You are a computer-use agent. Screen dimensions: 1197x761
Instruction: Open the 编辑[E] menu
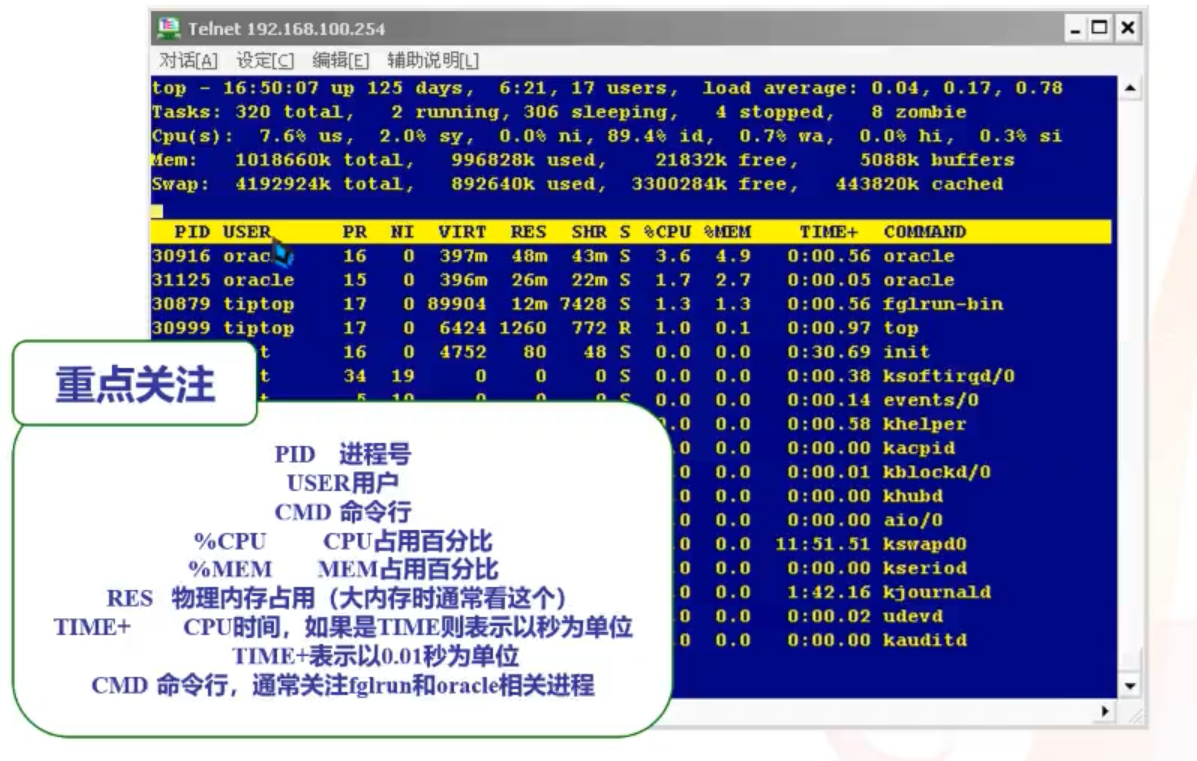[340, 60]
